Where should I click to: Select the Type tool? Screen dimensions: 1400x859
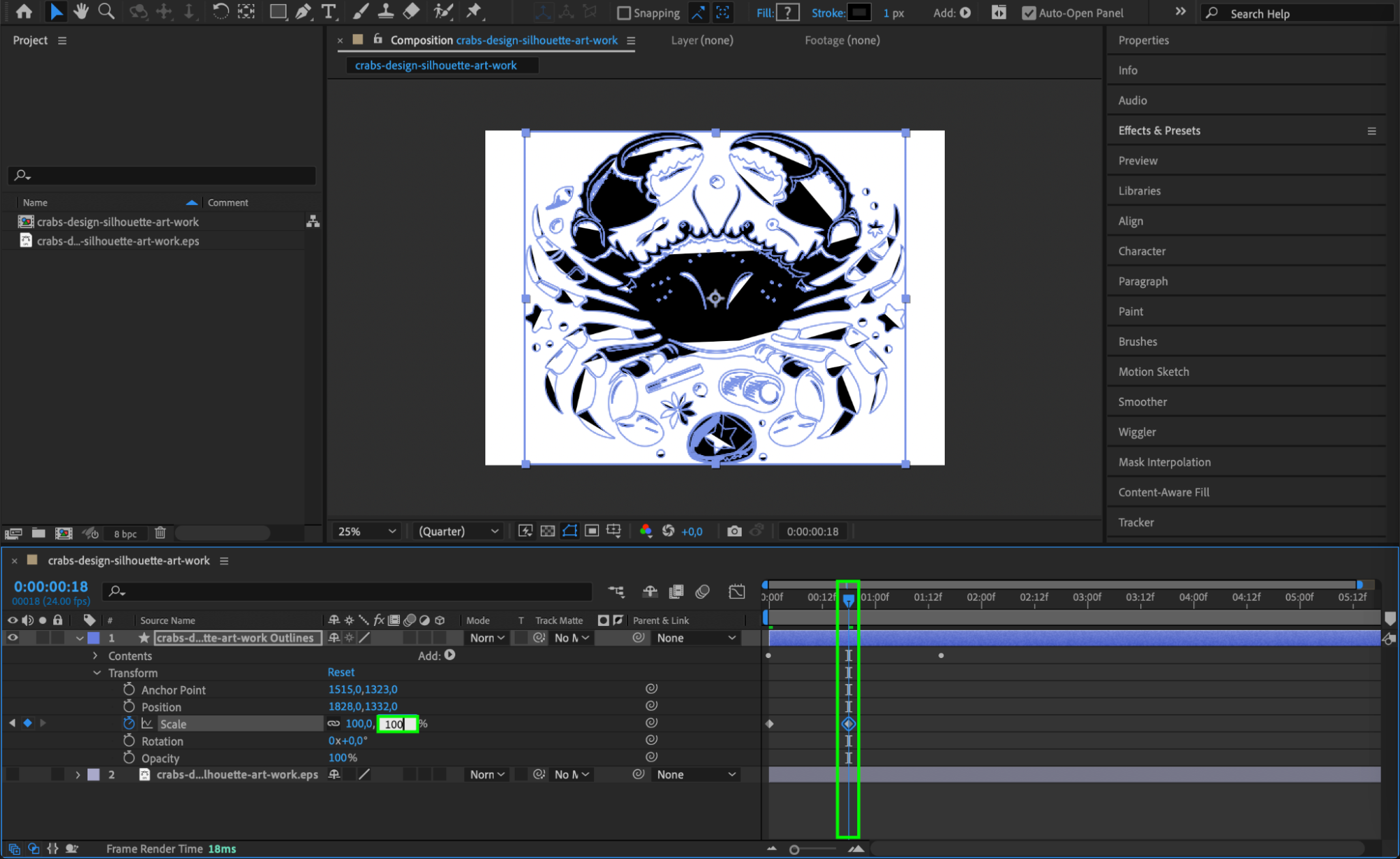pyautogui.click(x=328, y=12)
